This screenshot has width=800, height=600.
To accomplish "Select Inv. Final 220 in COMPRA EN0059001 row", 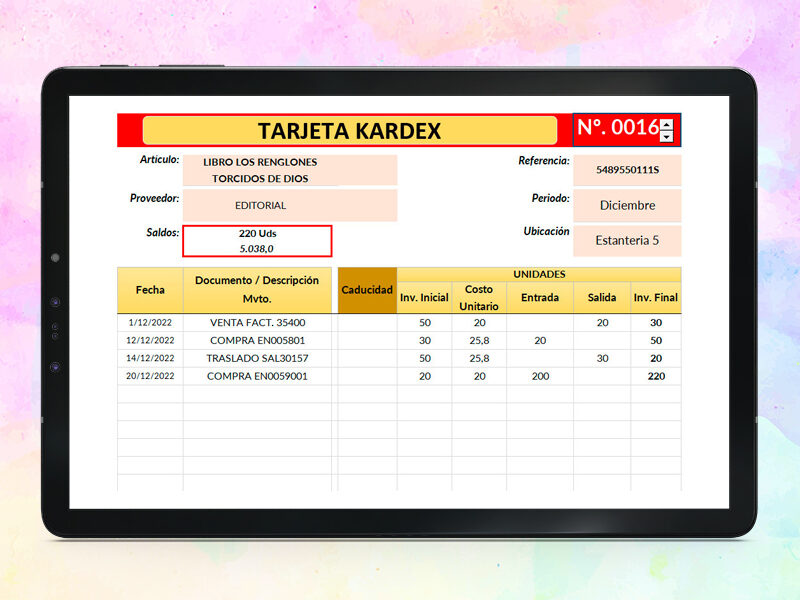I will click(656, 376).
